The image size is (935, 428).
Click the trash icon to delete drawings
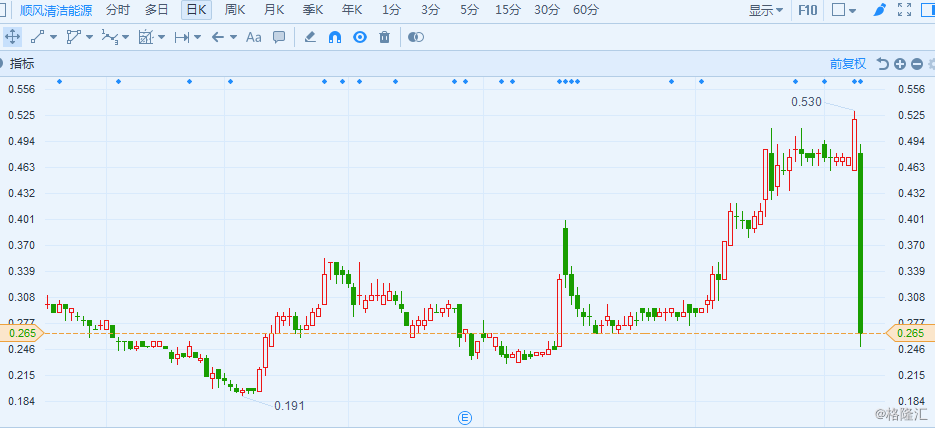pos(384,37)
